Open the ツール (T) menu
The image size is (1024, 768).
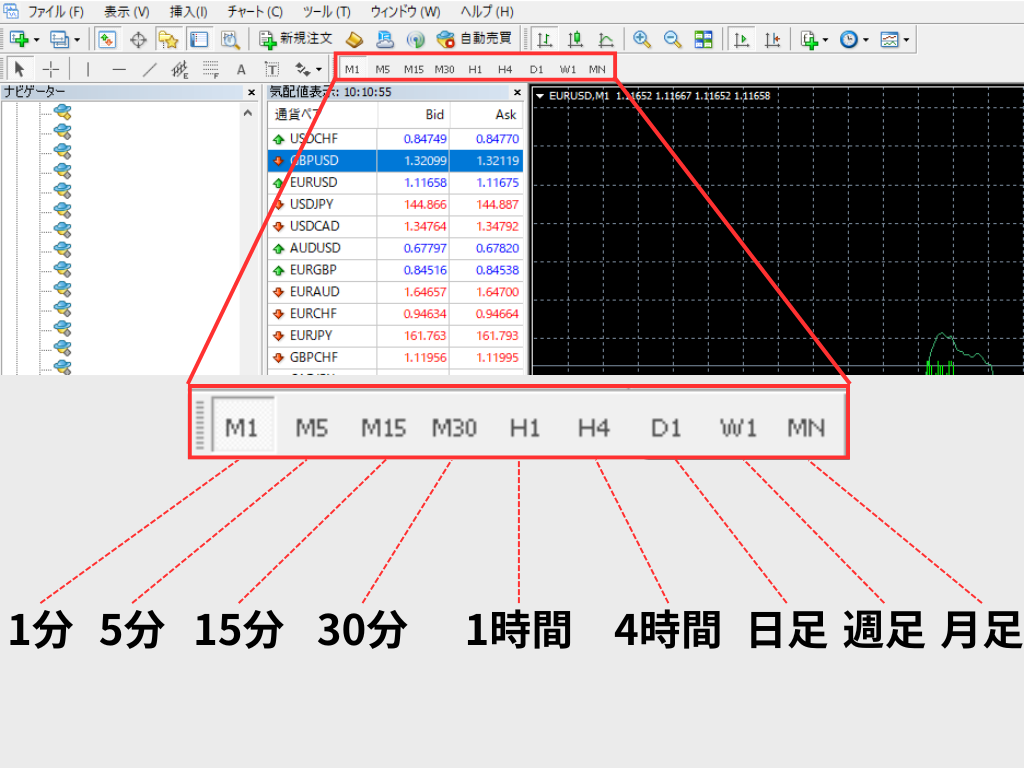pyautogui.click(x=327, y=12)
